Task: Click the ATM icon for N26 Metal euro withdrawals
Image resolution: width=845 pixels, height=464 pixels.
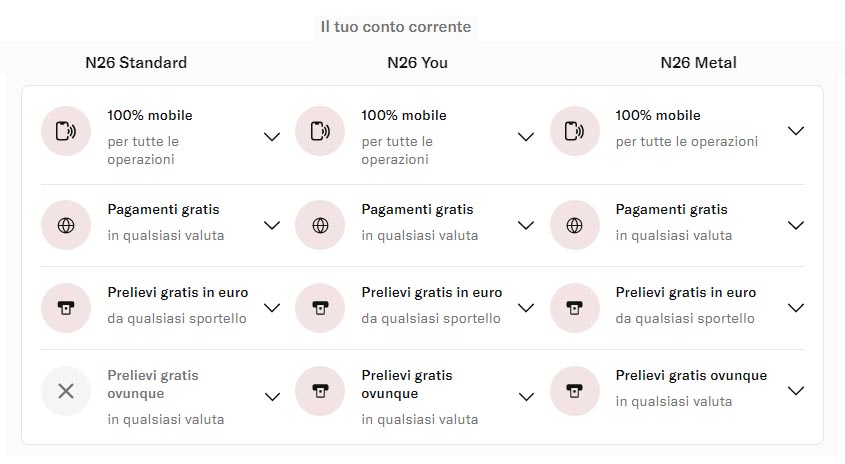Action: coord(574,308)
